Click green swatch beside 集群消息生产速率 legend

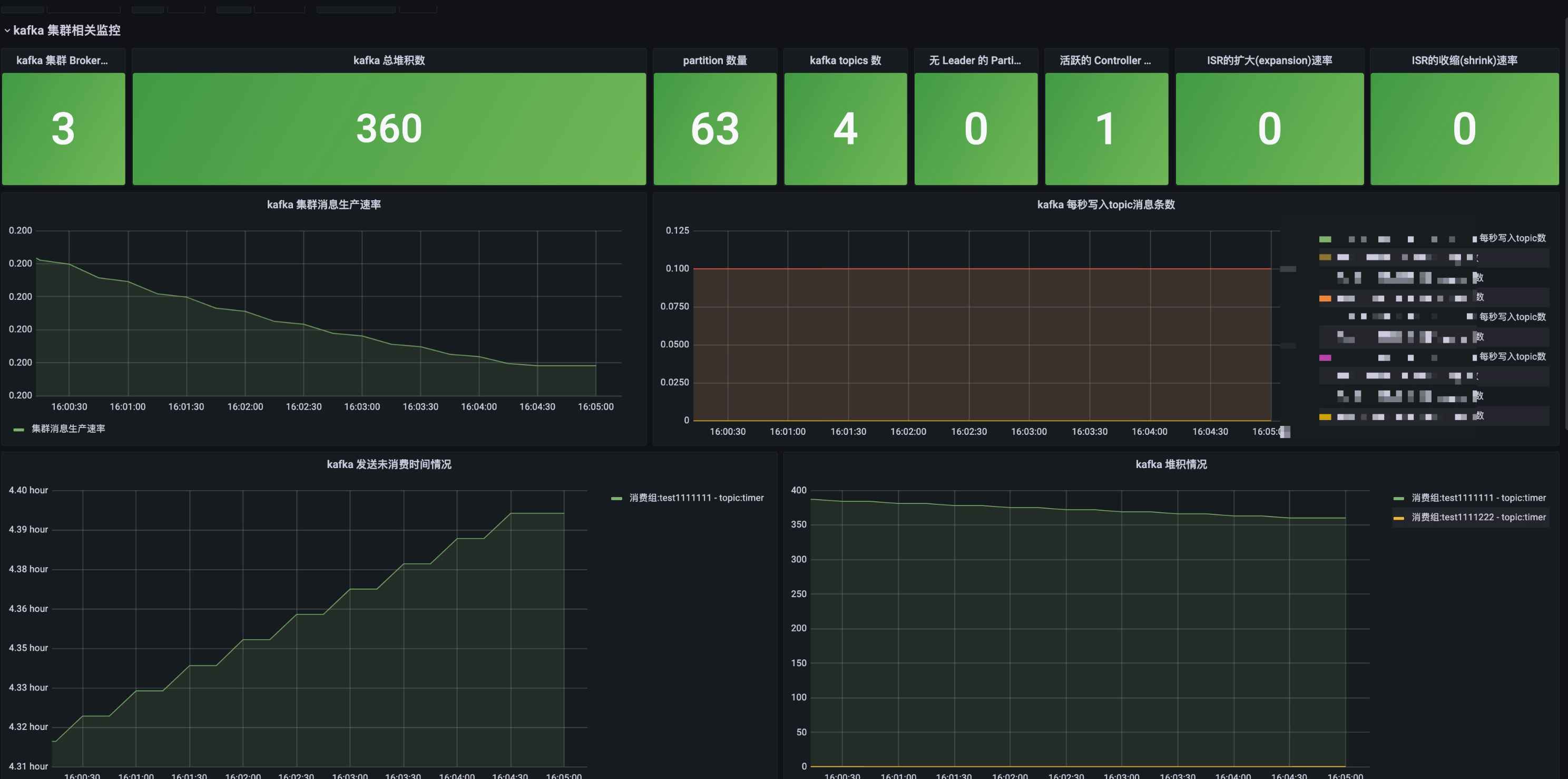tap(19, 430)
